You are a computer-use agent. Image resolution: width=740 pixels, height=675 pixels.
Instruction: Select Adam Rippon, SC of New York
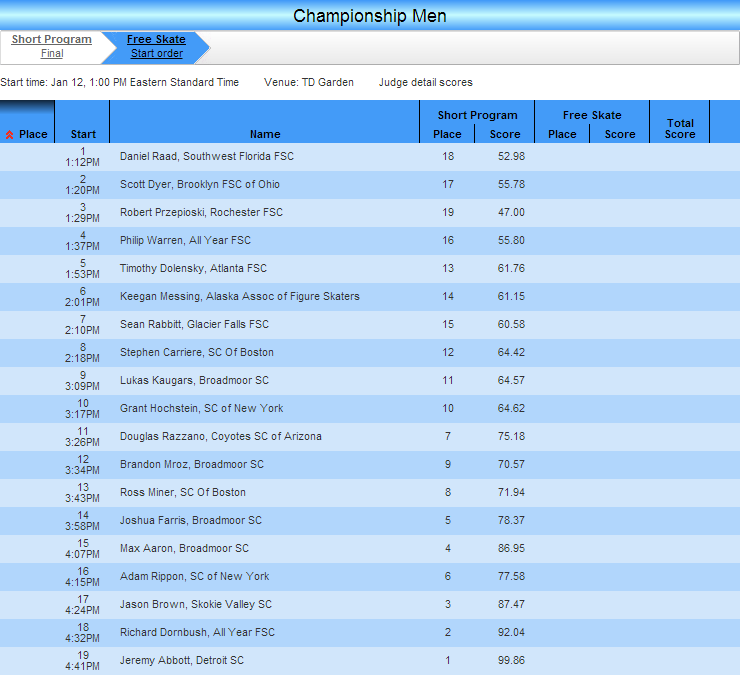pos(194,576)
